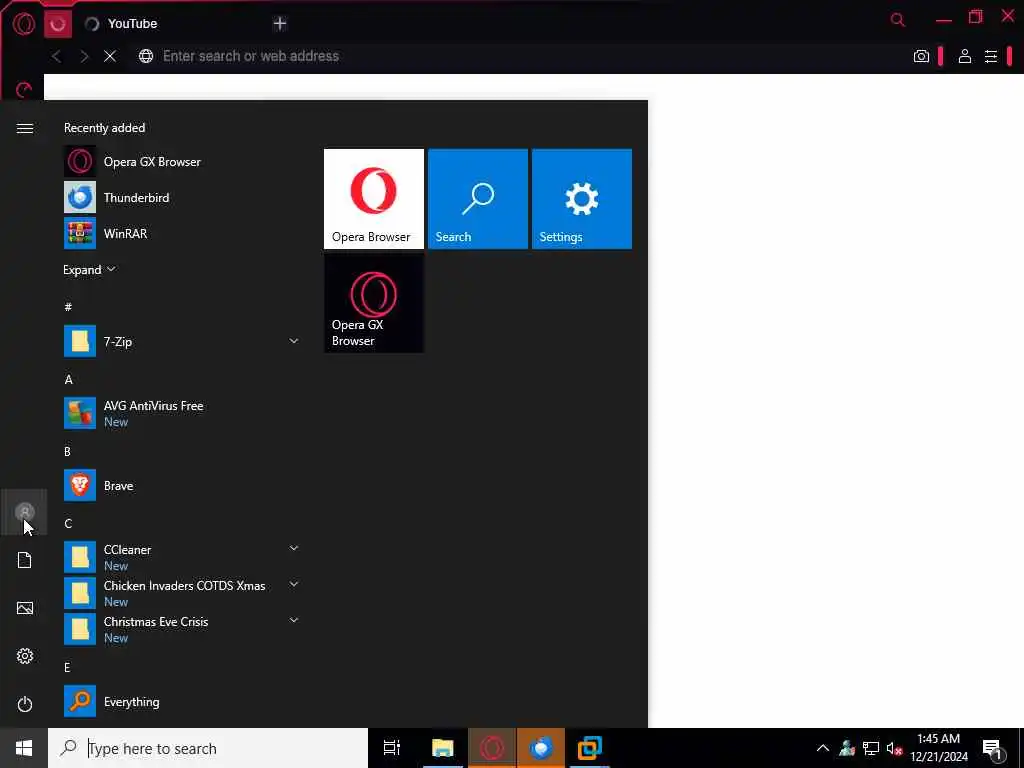Open Settings gear in Start sidebar

point(25,656)
